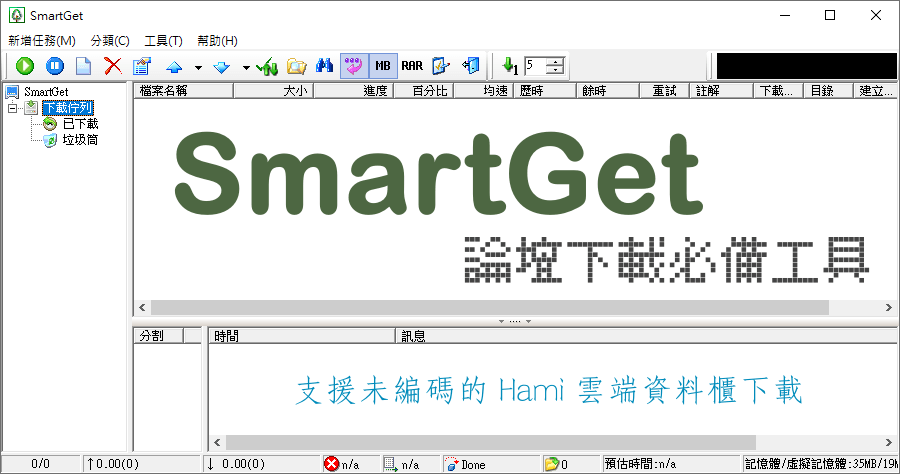Increase the simultaneous downloads count
The image size is (900, 474).
coord(554,61)
